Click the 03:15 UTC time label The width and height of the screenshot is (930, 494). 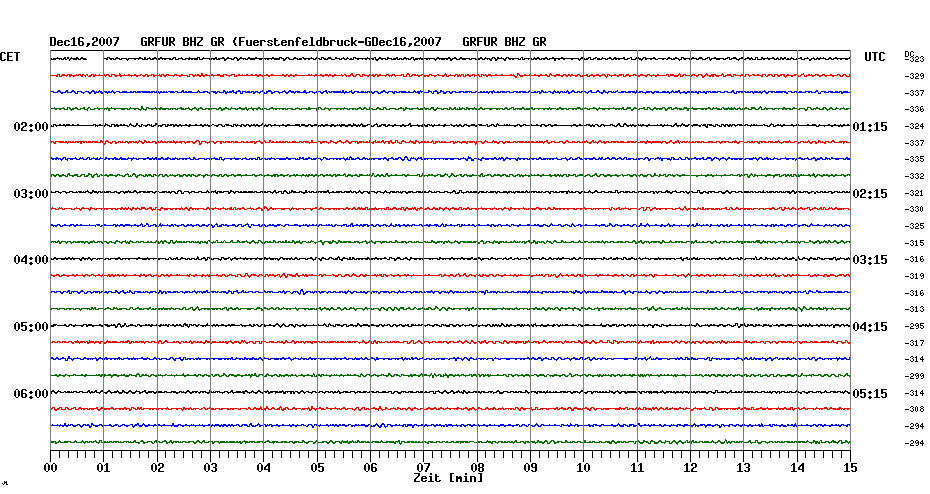[x=870, y=260]
